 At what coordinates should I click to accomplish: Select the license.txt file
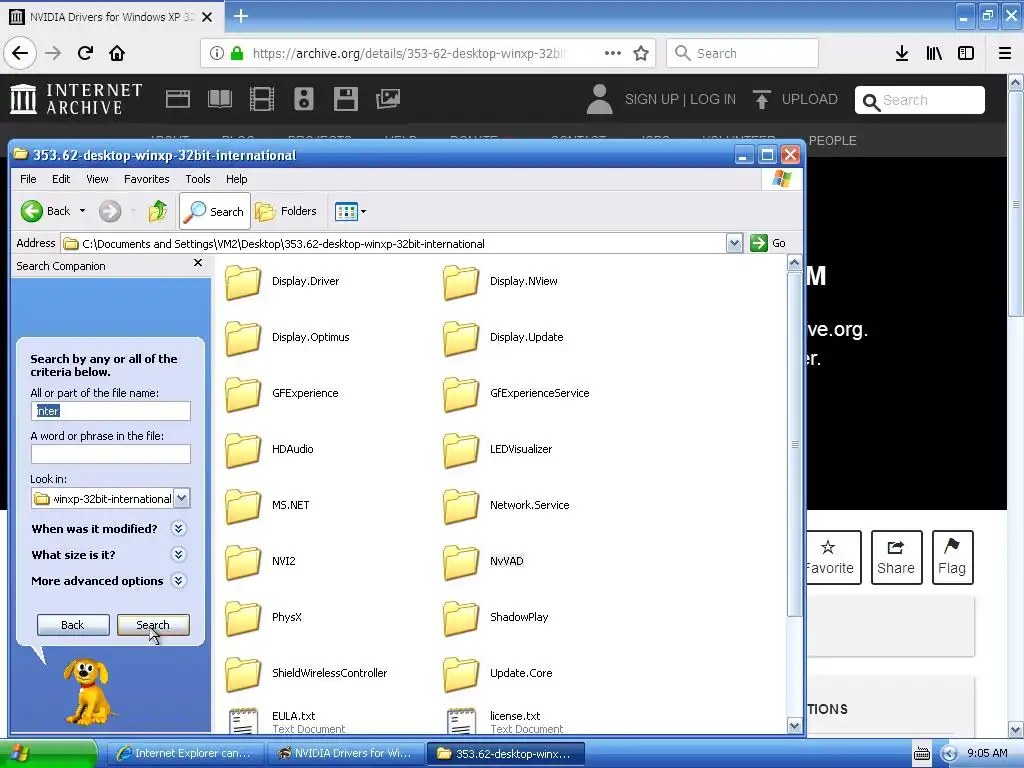505,721
